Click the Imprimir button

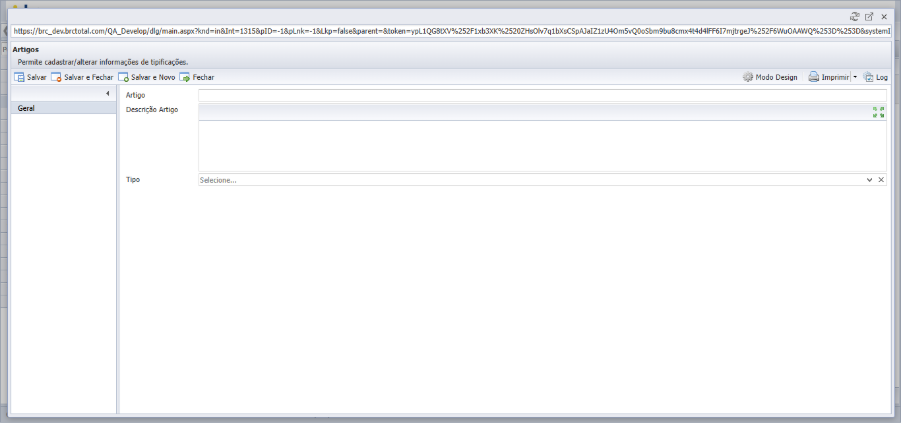pyautogui.click(x=829, y=77)
